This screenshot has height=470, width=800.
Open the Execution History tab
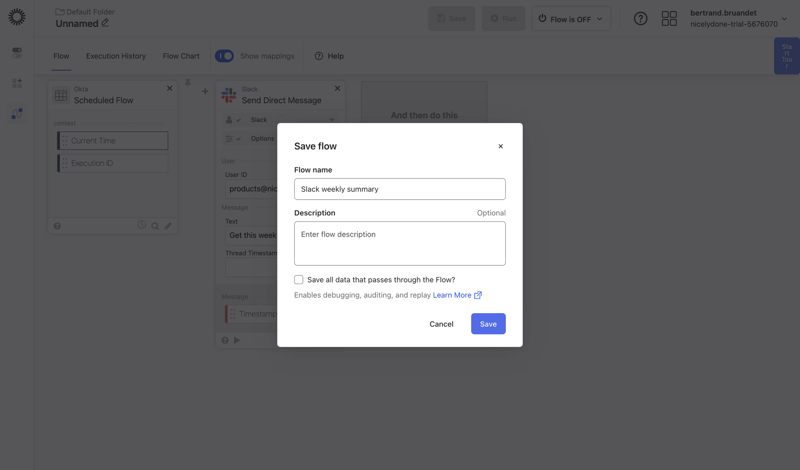click(116, 56)
